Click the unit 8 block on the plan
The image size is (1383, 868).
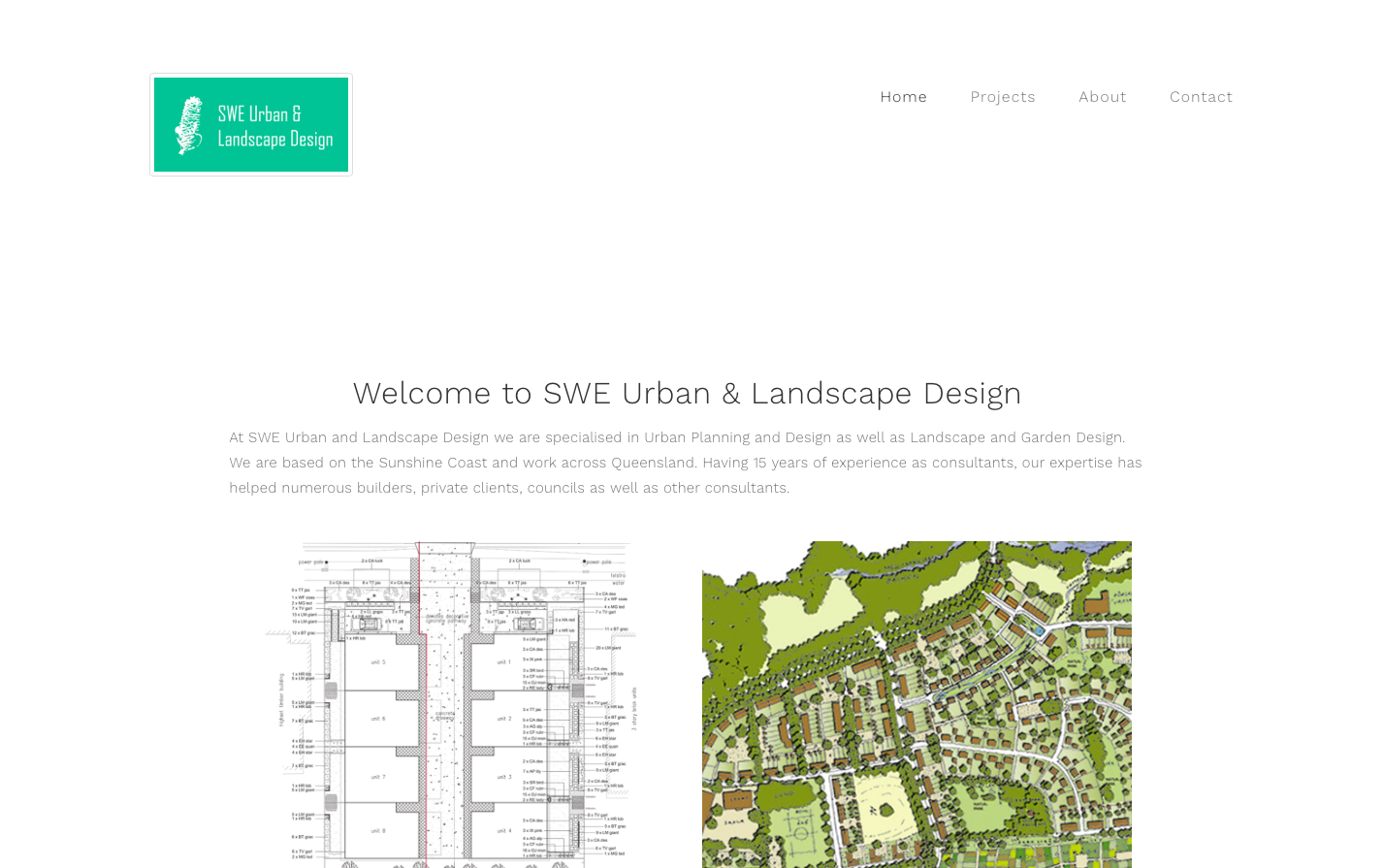378,831
